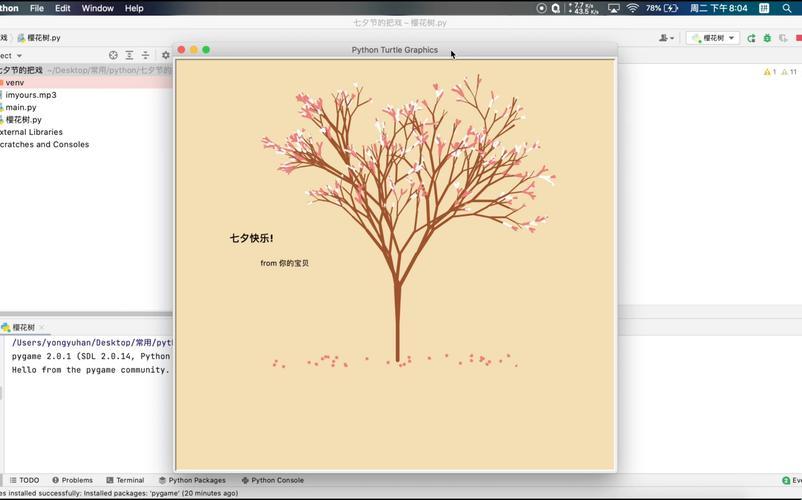Open the Edit menu
The width and height of the screenshot is (802, 500).
(62, 8)
